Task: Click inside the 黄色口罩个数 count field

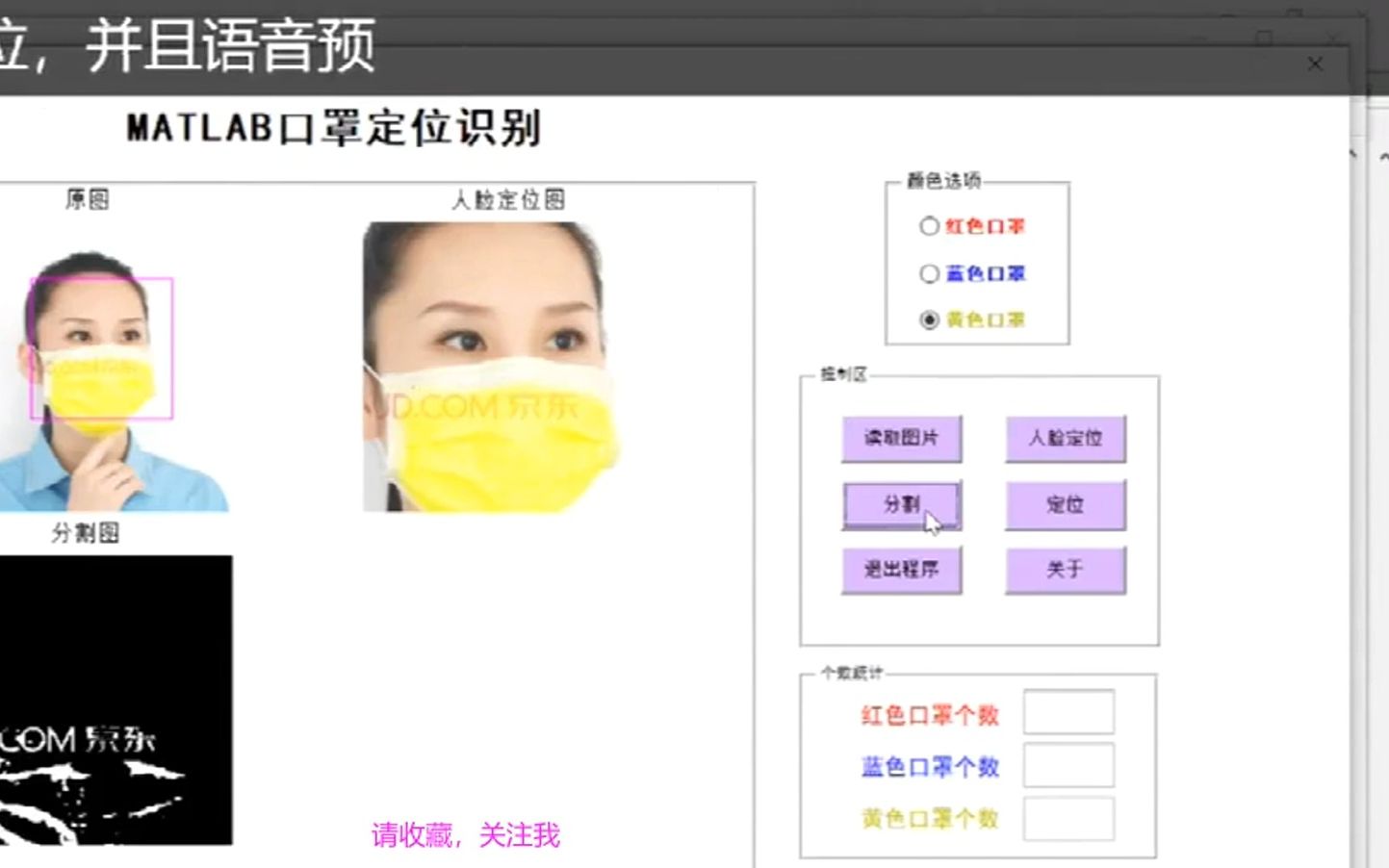Action: (1068, 817)
